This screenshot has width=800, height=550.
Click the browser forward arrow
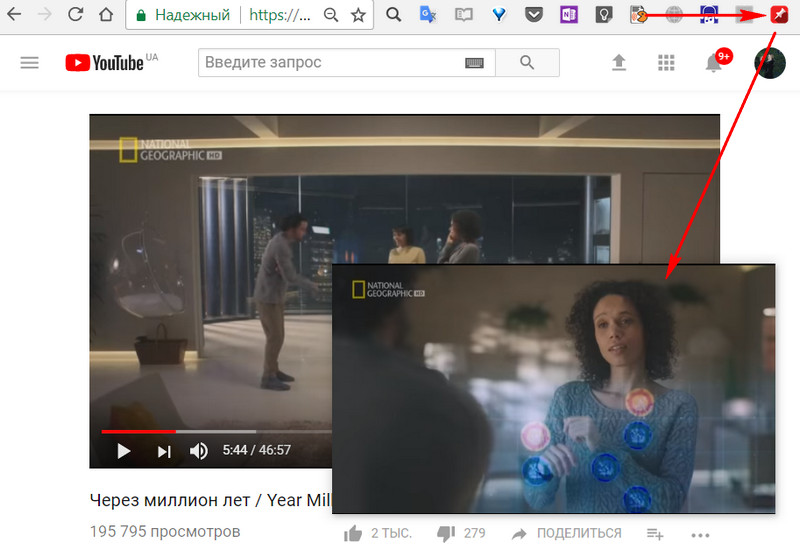(x=45, y=14)
